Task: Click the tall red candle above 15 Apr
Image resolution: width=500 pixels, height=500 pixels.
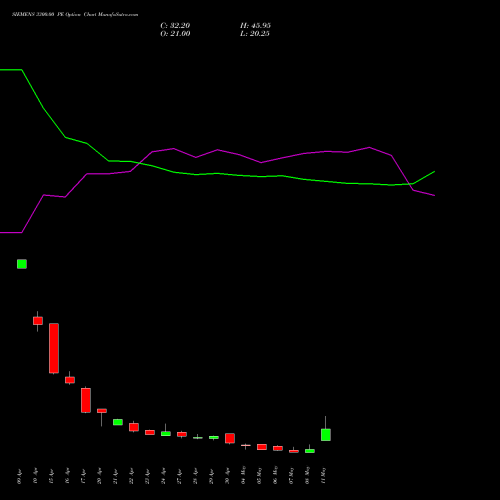Action: tap(54, 348)
